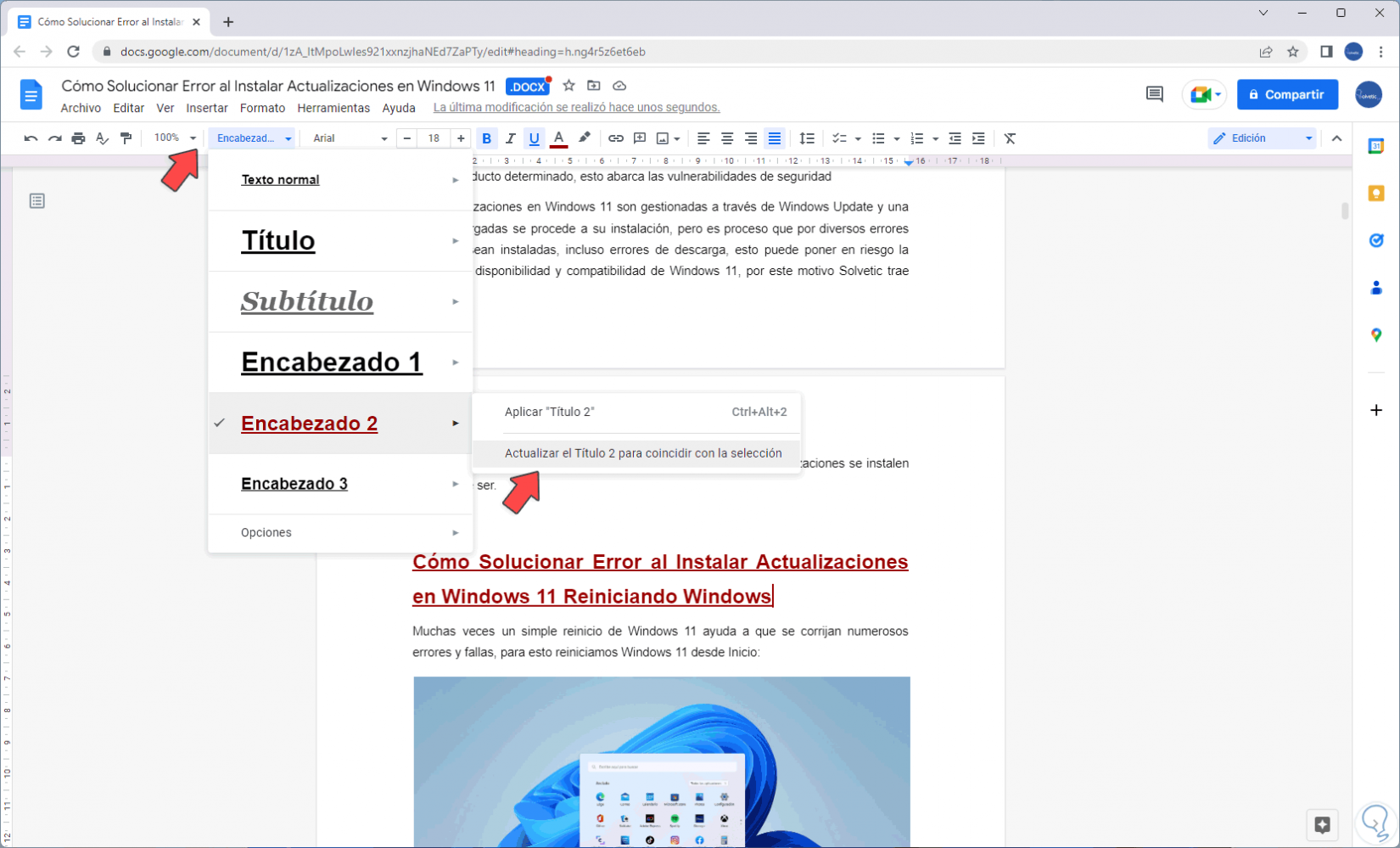Open Google Keep in side panel
The width and height of the screenshot is (1400, 848).
tap(1376, 194)
